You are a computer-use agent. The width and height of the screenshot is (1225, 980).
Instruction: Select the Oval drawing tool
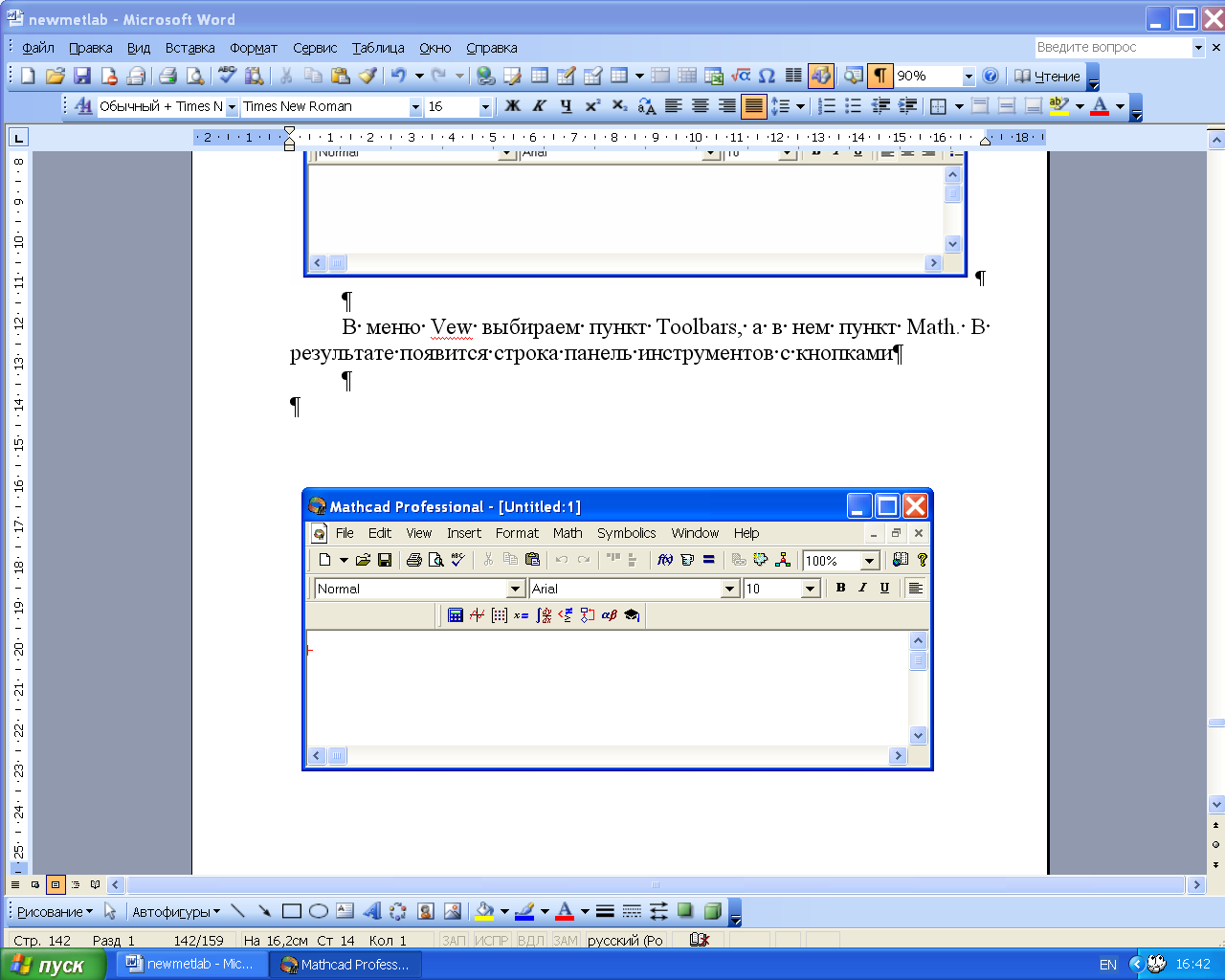319,911
